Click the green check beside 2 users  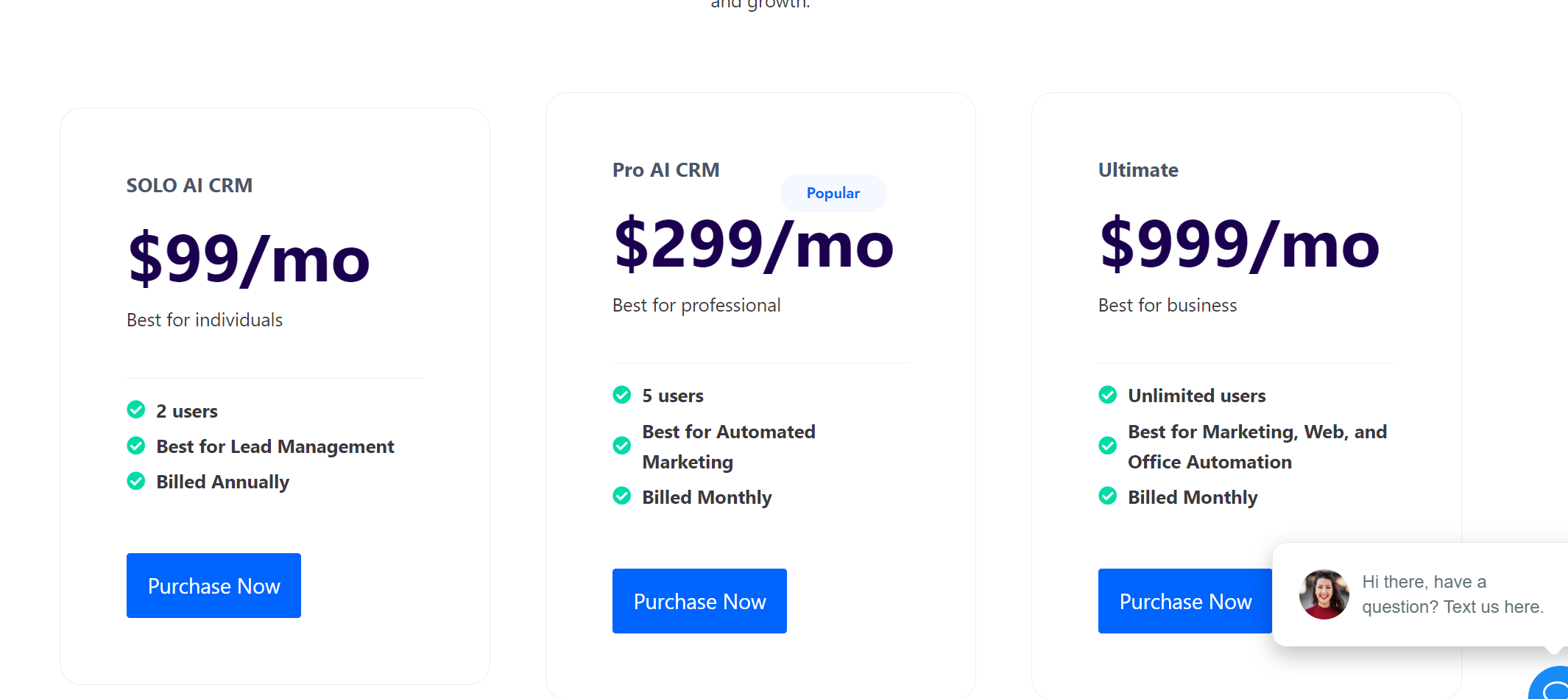(x=136, y=410)
